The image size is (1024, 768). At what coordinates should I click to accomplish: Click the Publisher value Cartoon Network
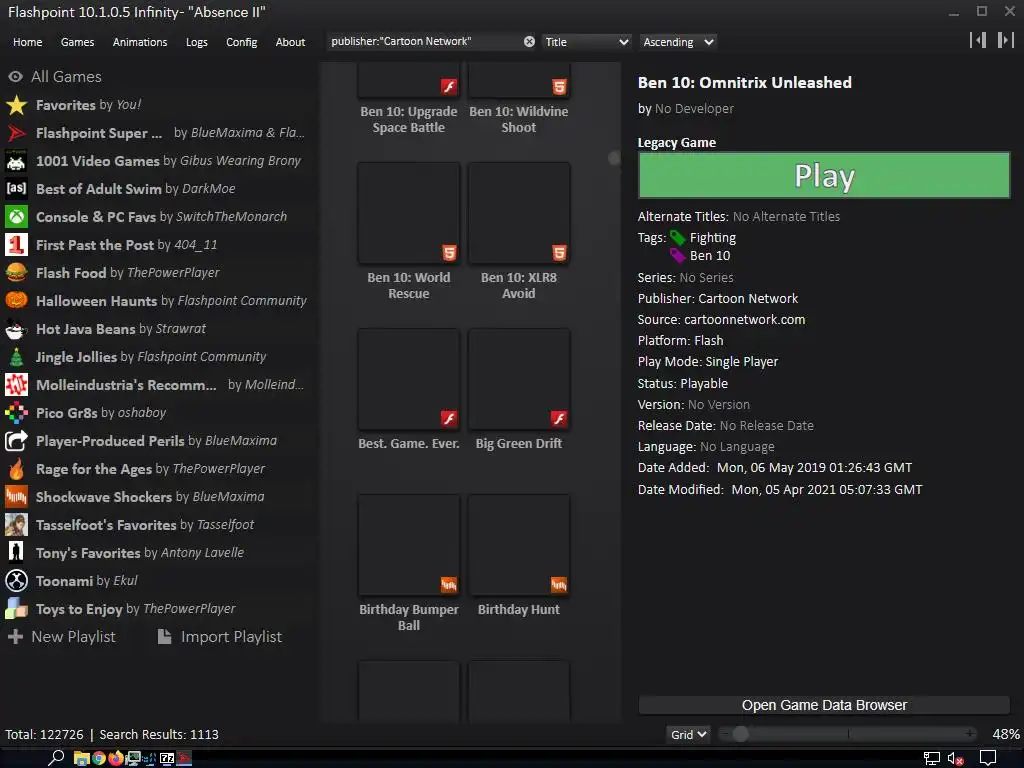click(x=748, y=298)
